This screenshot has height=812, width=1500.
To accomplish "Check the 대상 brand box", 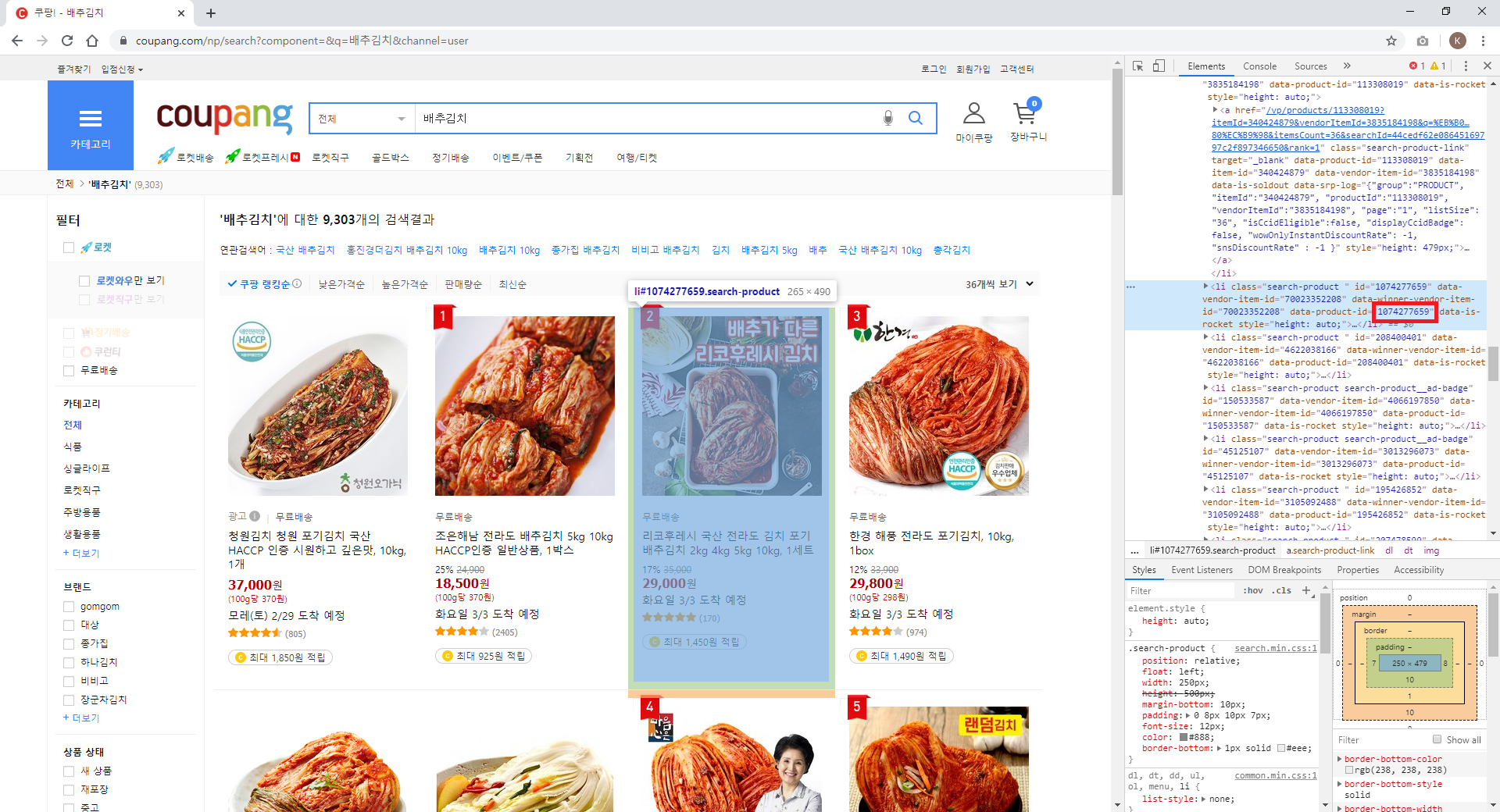I will [69, 625].
